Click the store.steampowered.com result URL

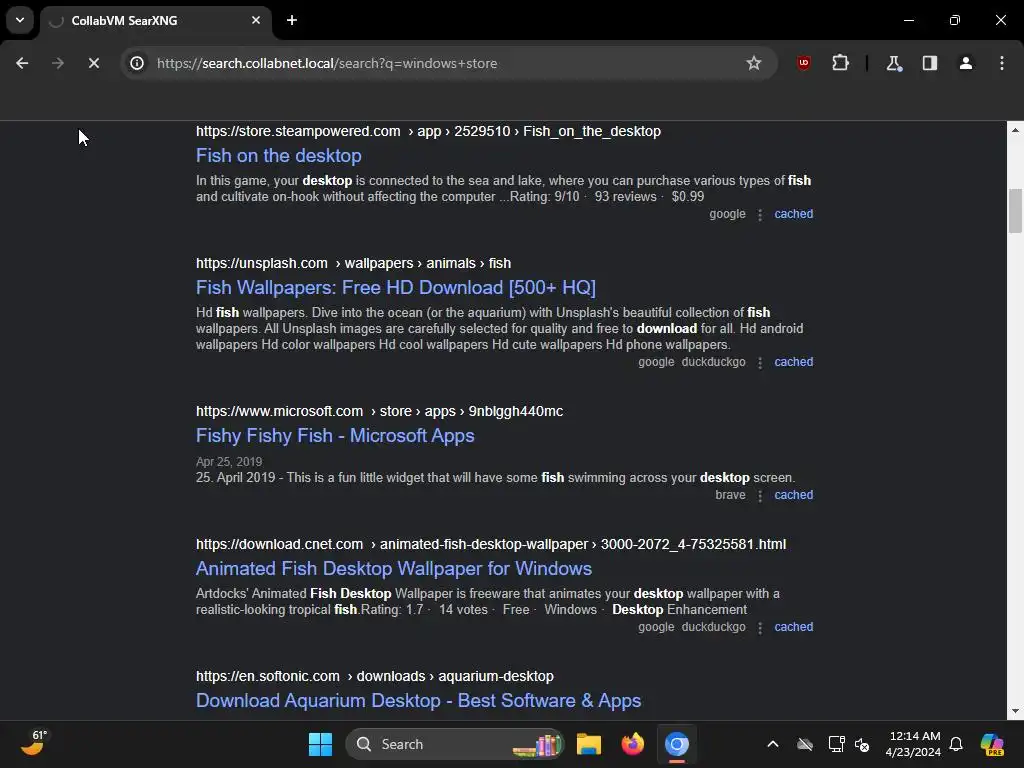tap(428, 131)
